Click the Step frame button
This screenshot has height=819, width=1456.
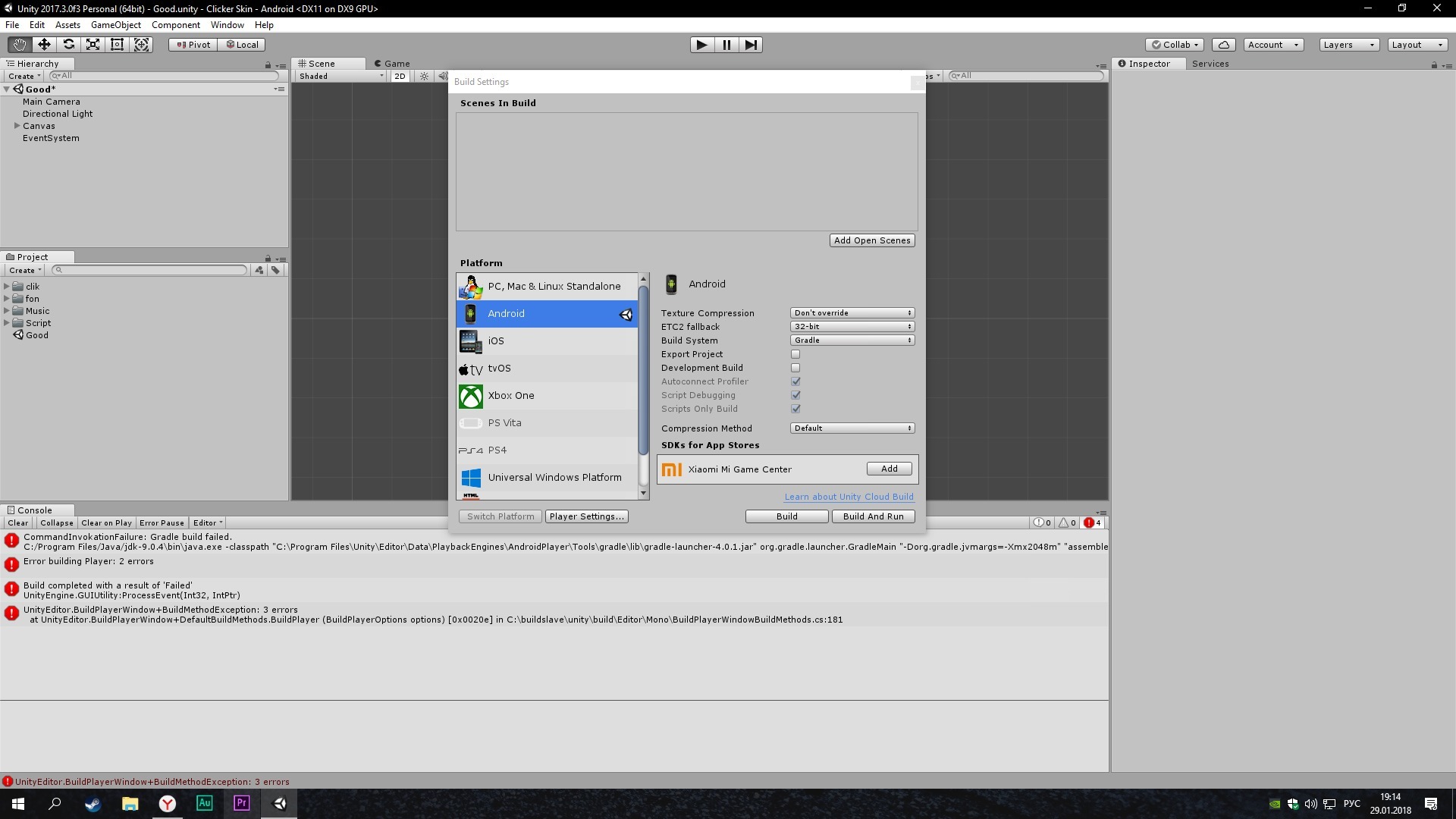pos(750,45)
